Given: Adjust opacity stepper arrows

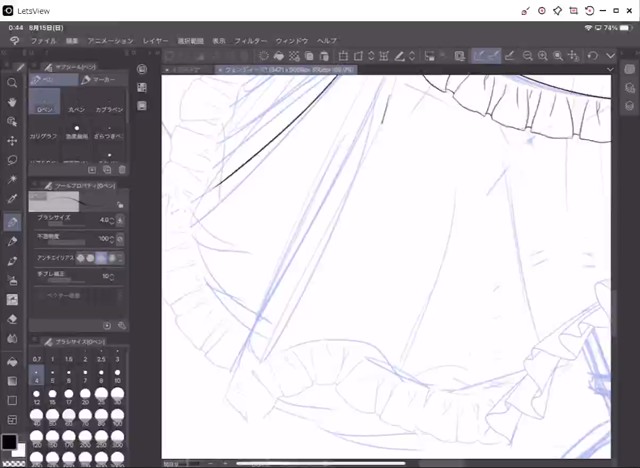Looking at the screenshot, I should pos(112,239).
